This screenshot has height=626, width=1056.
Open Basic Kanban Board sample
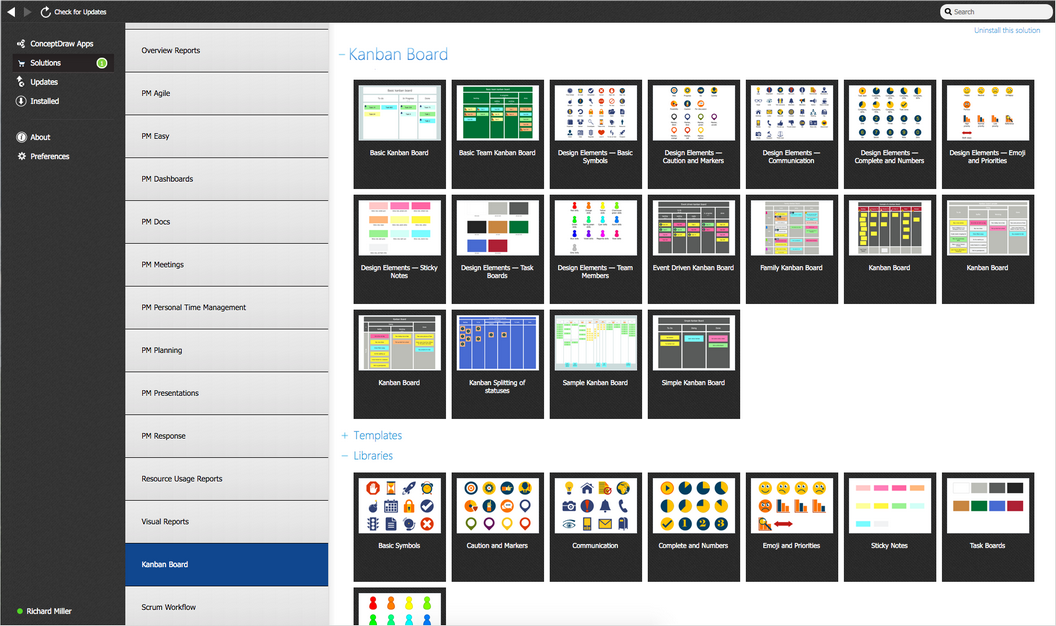[x=399, y=135]
